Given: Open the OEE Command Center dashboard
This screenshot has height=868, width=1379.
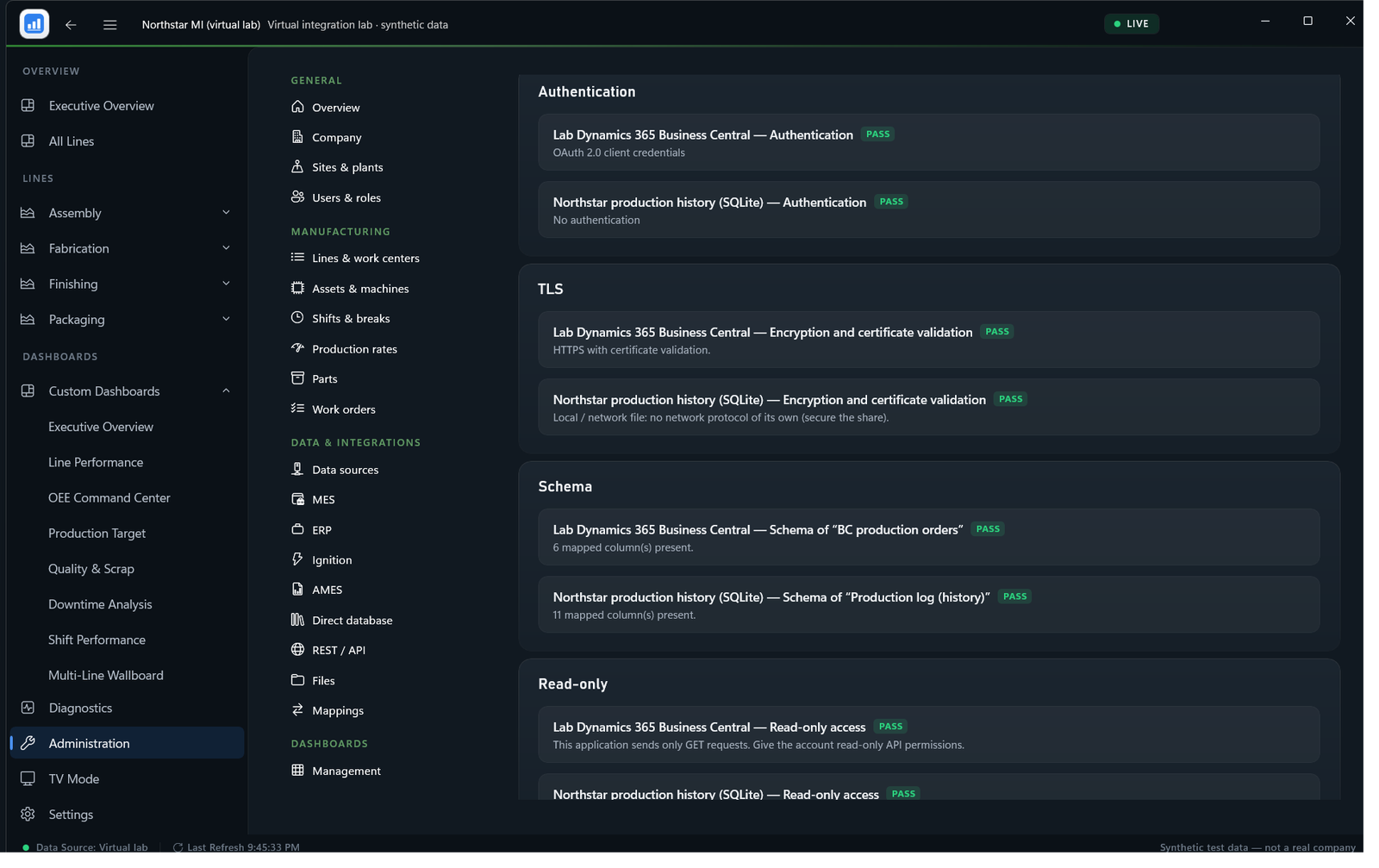Looking at the screenshot, I should coord(109,498).
